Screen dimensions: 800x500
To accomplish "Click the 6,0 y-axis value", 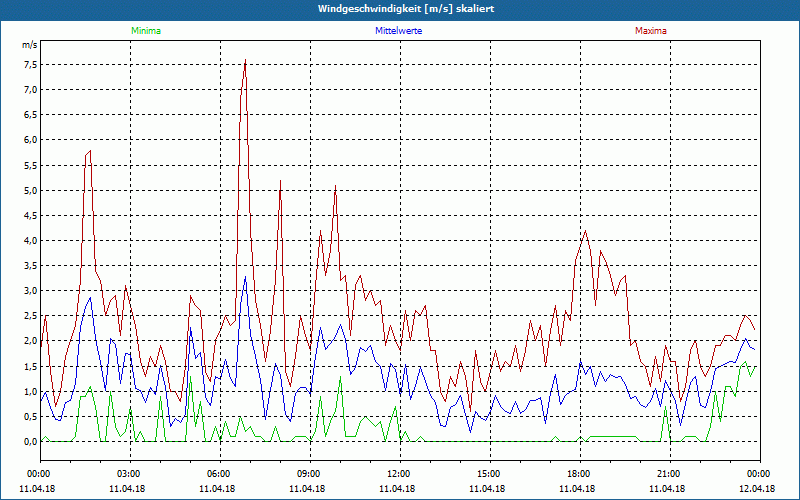I will point(31,140).
